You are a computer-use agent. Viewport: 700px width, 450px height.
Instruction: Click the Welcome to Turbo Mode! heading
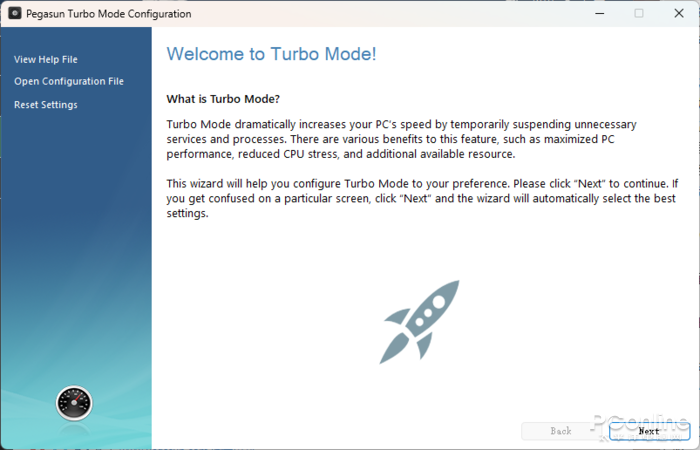[271, 54]
